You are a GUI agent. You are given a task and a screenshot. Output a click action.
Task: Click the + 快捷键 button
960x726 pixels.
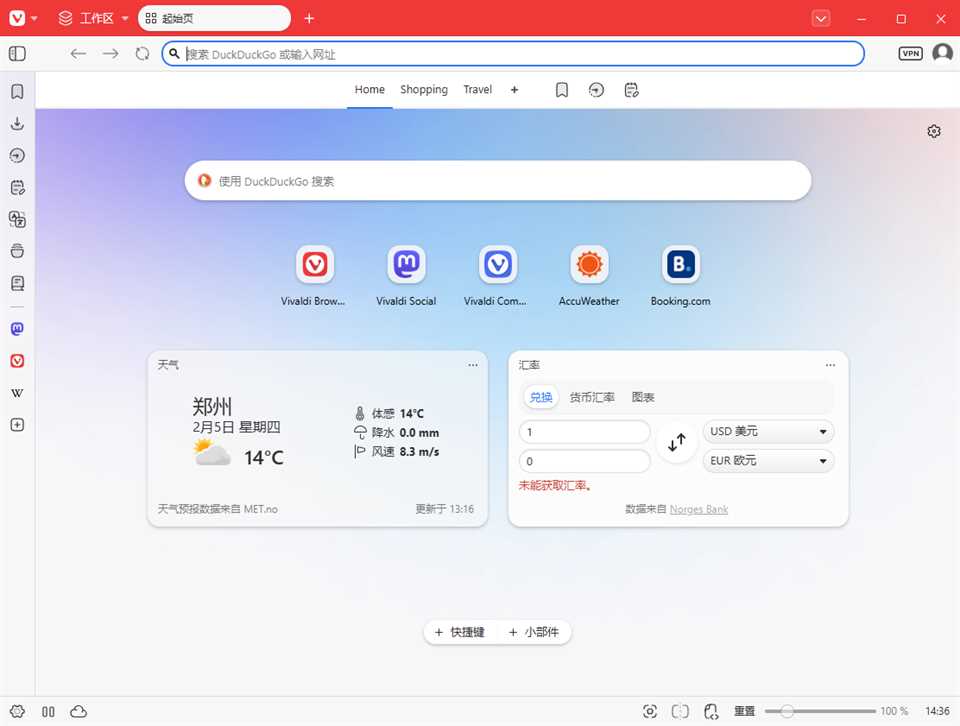pos(460,632)
